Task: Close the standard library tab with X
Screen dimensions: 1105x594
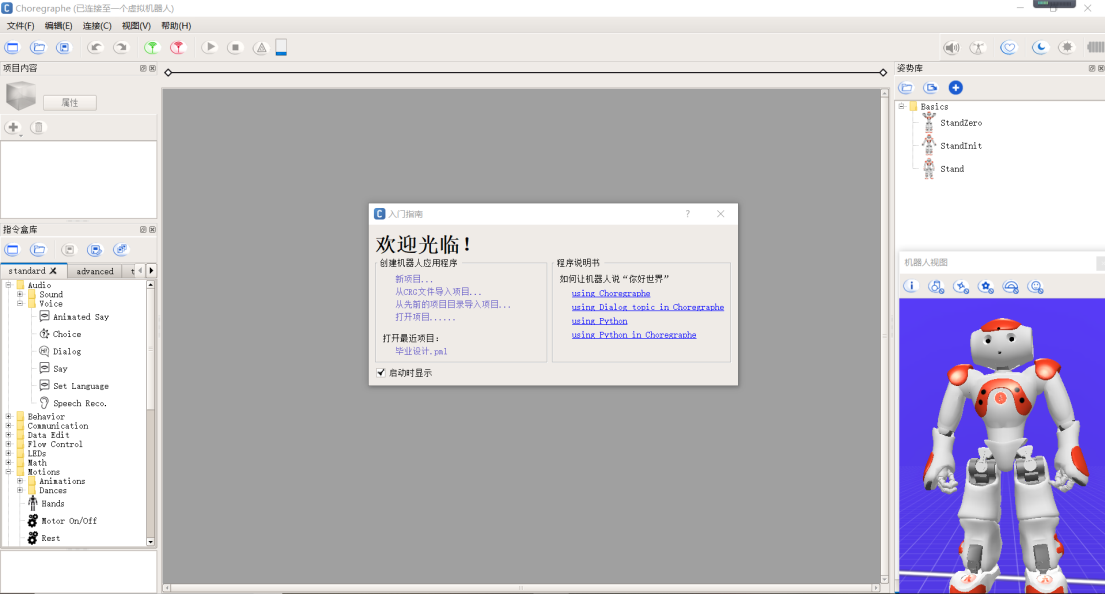Action: click(x=54, y=271)
